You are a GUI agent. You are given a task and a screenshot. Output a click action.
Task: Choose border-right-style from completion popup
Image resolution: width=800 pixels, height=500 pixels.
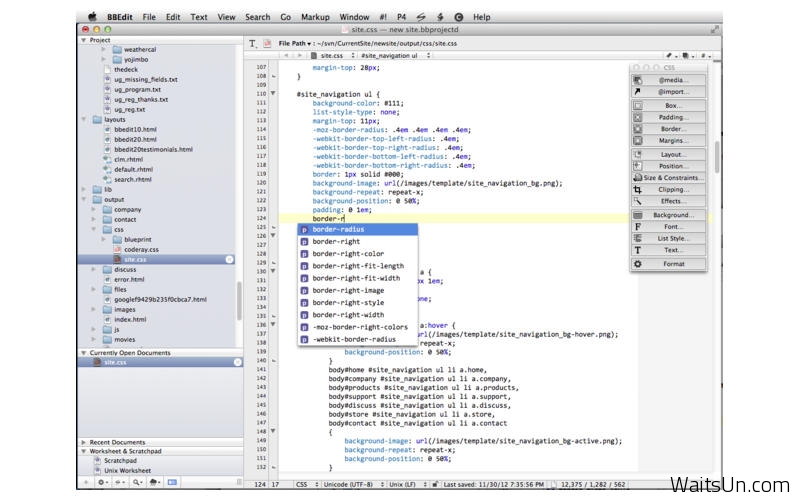coord(358,303)
